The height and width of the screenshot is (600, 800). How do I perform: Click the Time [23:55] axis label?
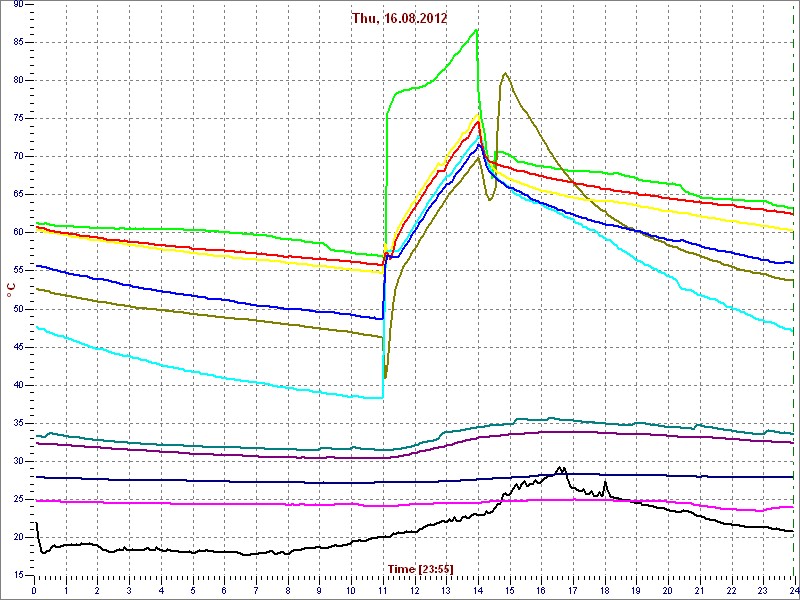420,568
